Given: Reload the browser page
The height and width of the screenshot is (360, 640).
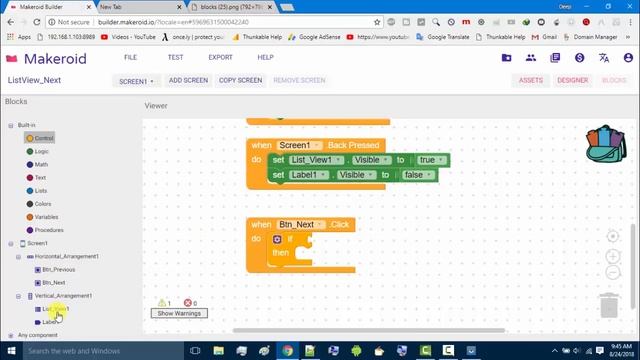Looking at the screenshot, I should click(37, 22).
